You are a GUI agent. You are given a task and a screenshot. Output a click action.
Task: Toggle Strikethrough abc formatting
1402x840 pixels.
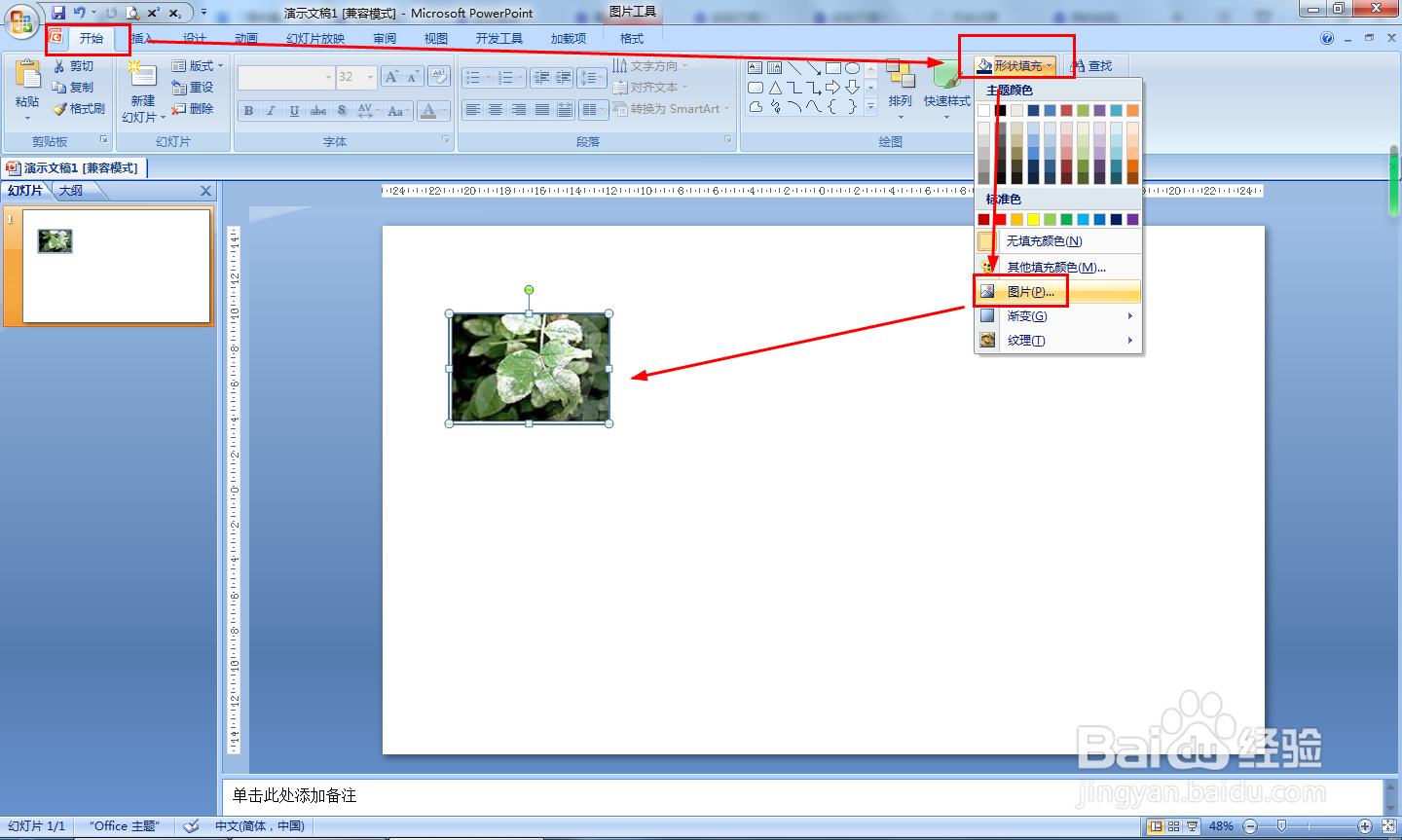coord(318,111)
